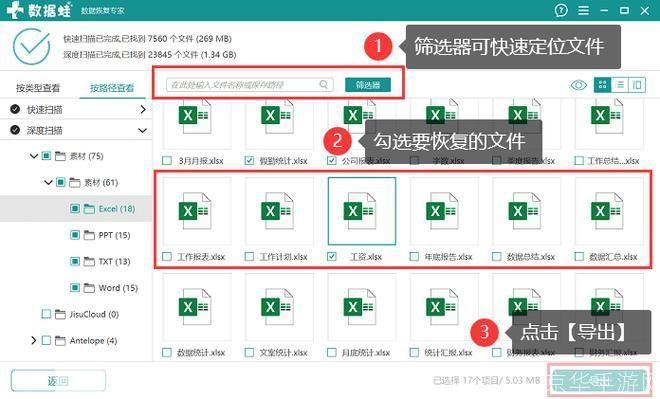This screenshot has height=399, width=660.
Task: Toggle the preview eye icon
Action: pos(579,85)
